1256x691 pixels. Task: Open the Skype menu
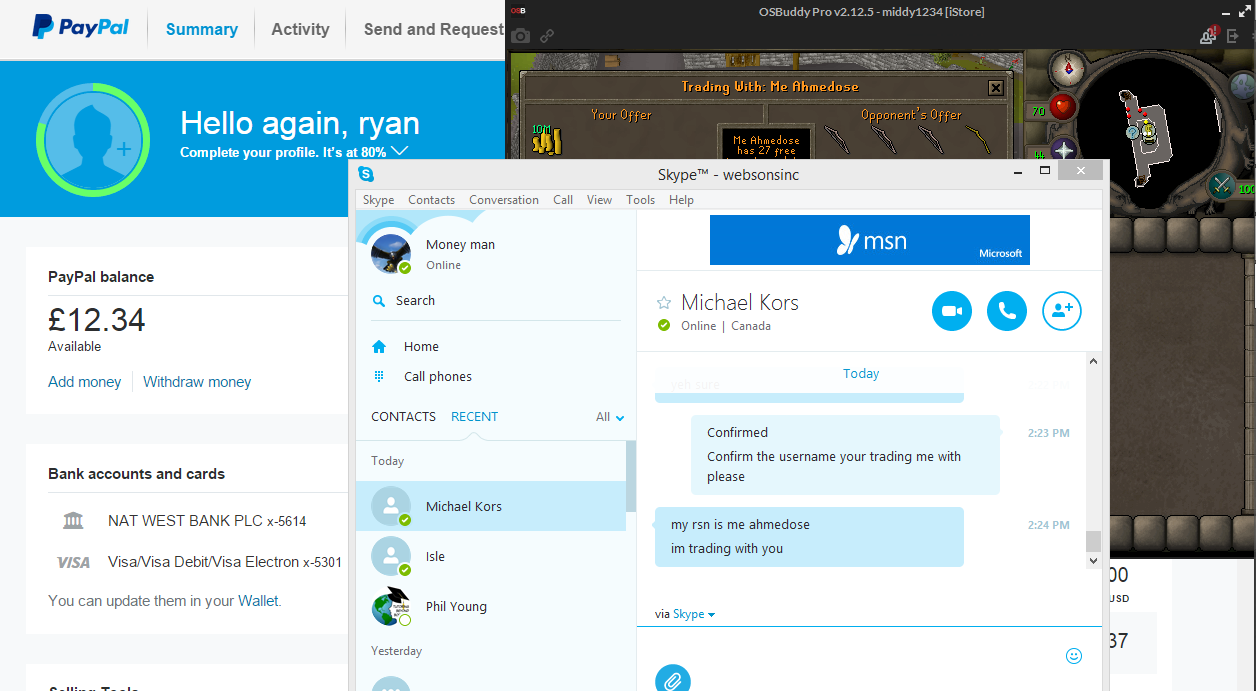coord(378,200)
